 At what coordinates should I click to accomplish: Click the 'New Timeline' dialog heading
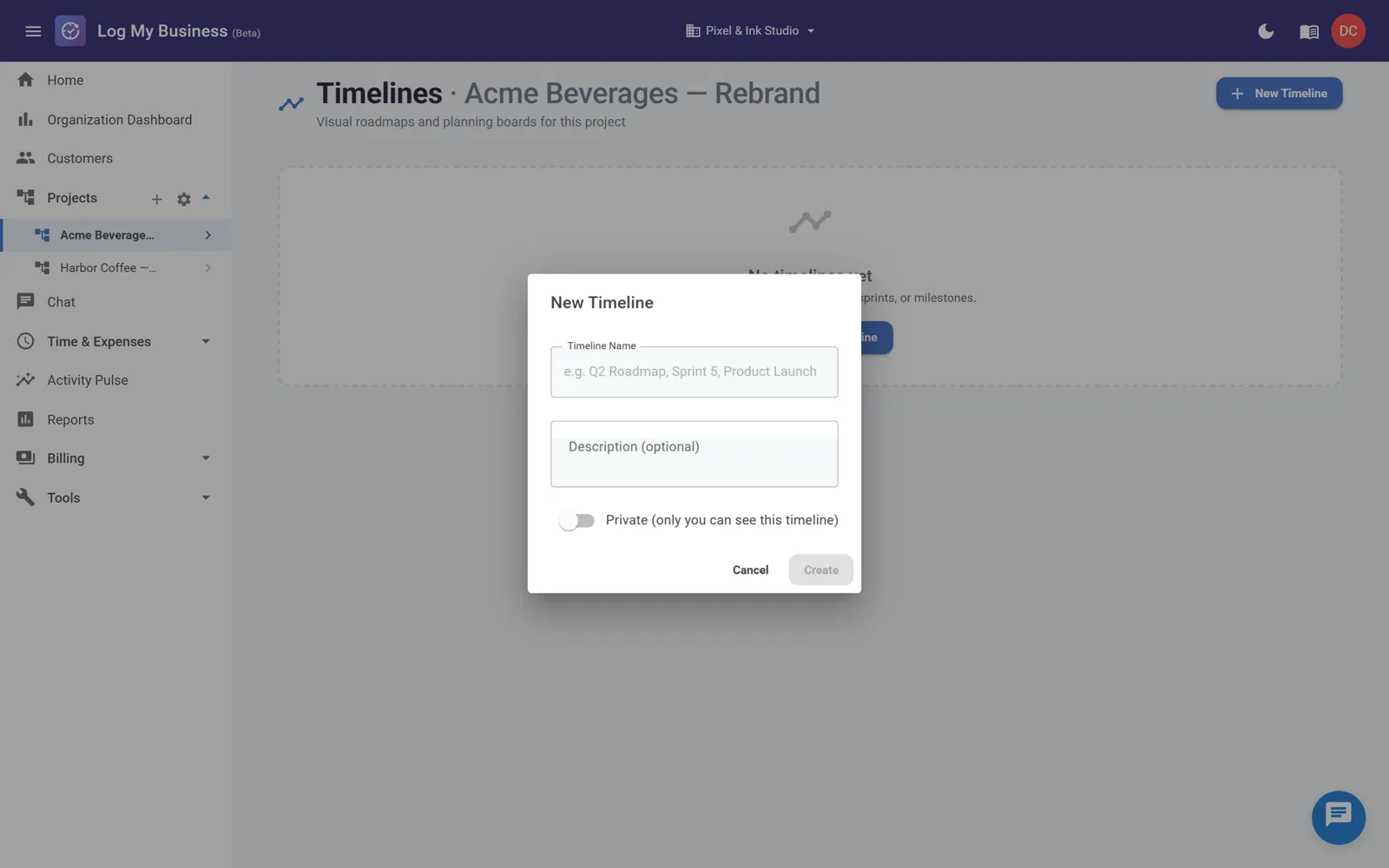click(x=602, y=303)
